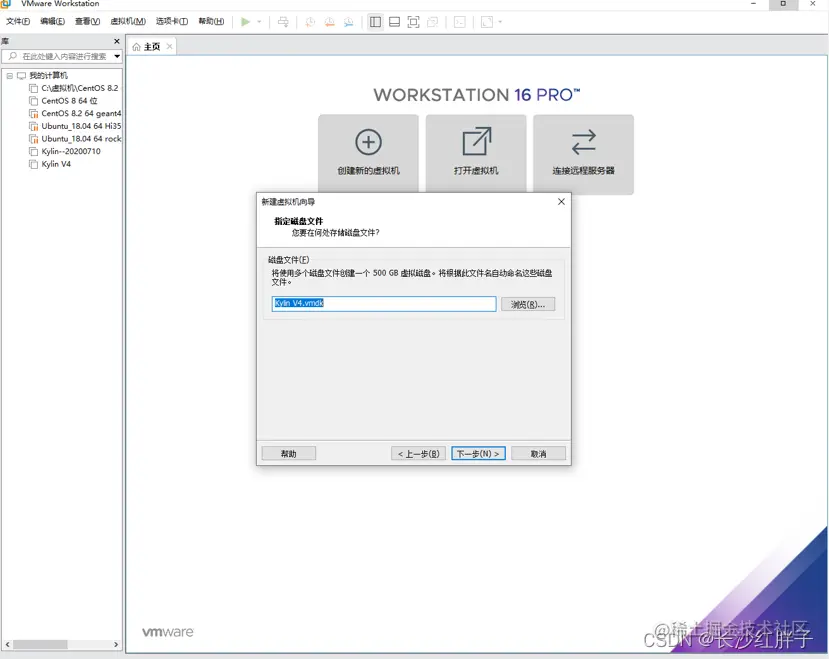This screenshot has height=659, width=829.
Task: Select the Kylin V4 VM in library
Action: (x=56, y=164)
